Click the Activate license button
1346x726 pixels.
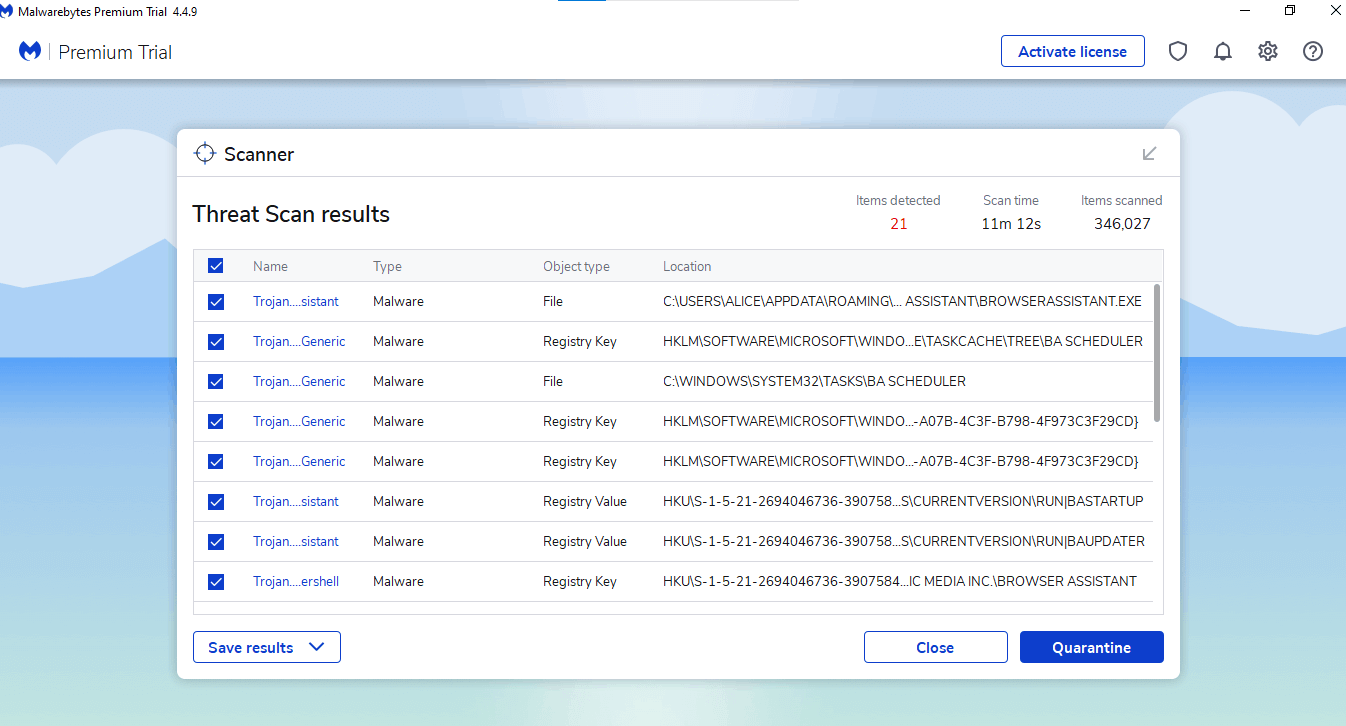[x=1072, y=52]
